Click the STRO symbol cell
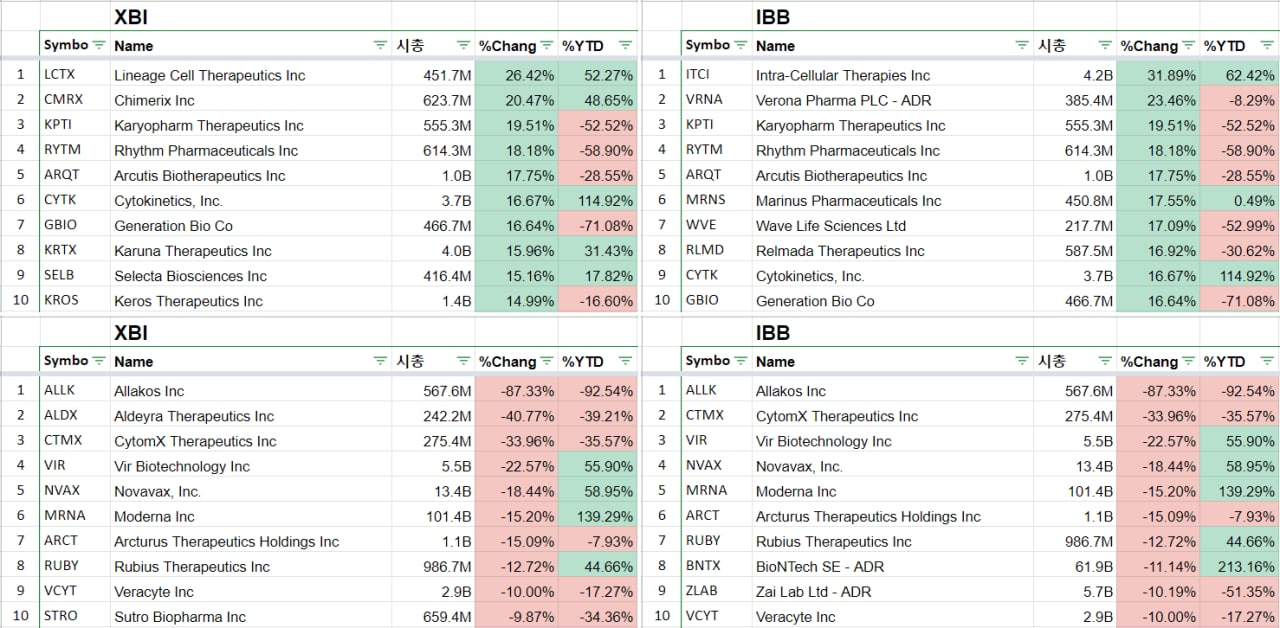The height and width of the screenshot is (628, 1280). pos(75,616)
